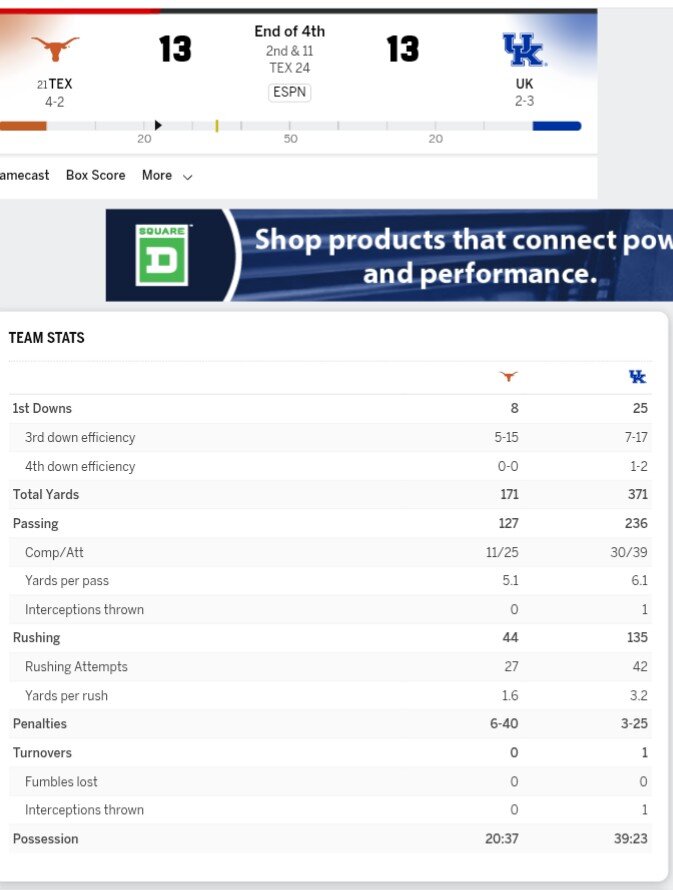The width and height of the screenshot is (673, 890).
Task: Expand the More dropdown menu
Action: tap(167, 175)
